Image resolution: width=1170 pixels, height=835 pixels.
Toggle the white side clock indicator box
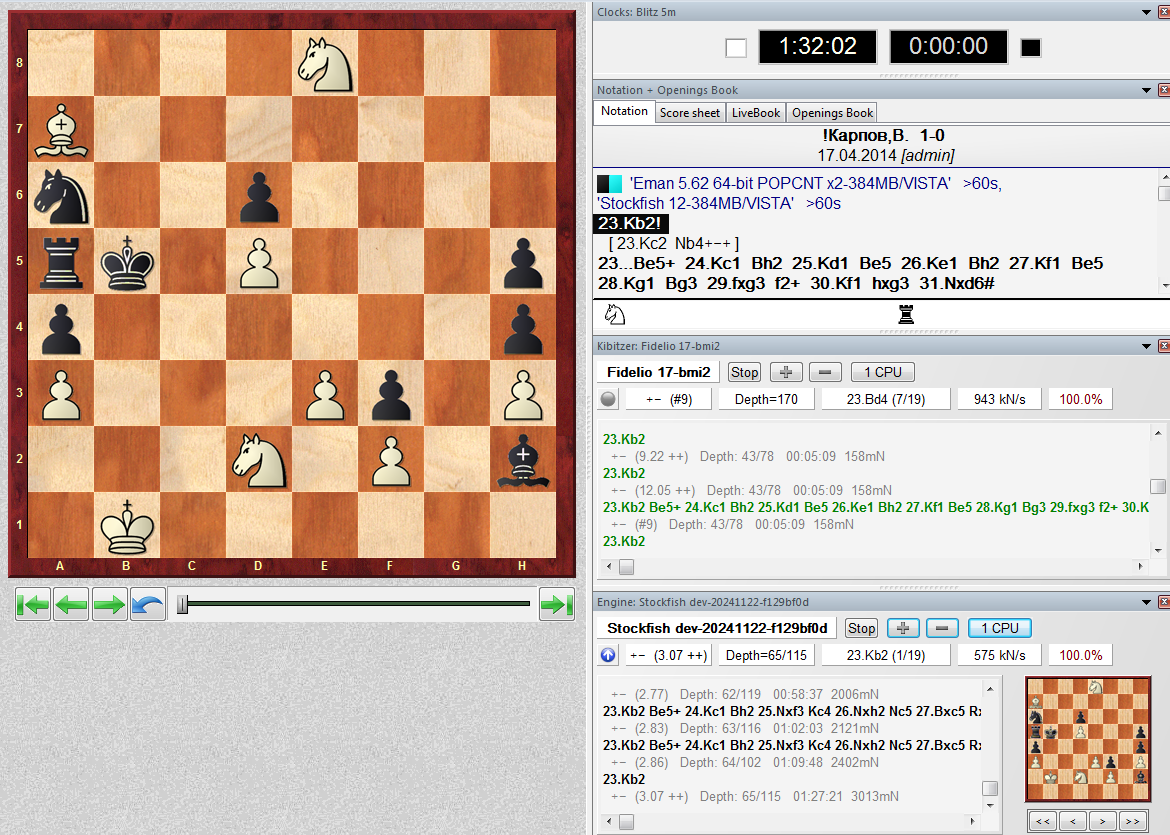click(735, 48)
